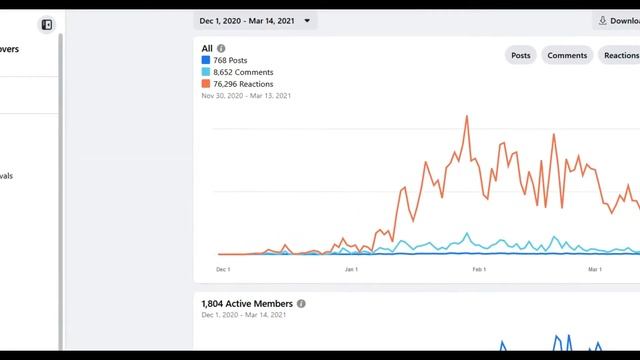Screen dimensions: 640x360
Task: Click the Download button
Action: pos(617,21)
